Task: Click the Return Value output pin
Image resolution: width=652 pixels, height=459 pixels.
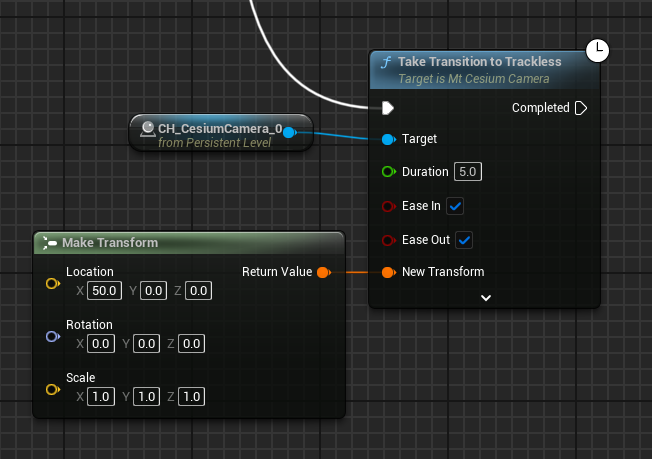Action: pos(323,272)
